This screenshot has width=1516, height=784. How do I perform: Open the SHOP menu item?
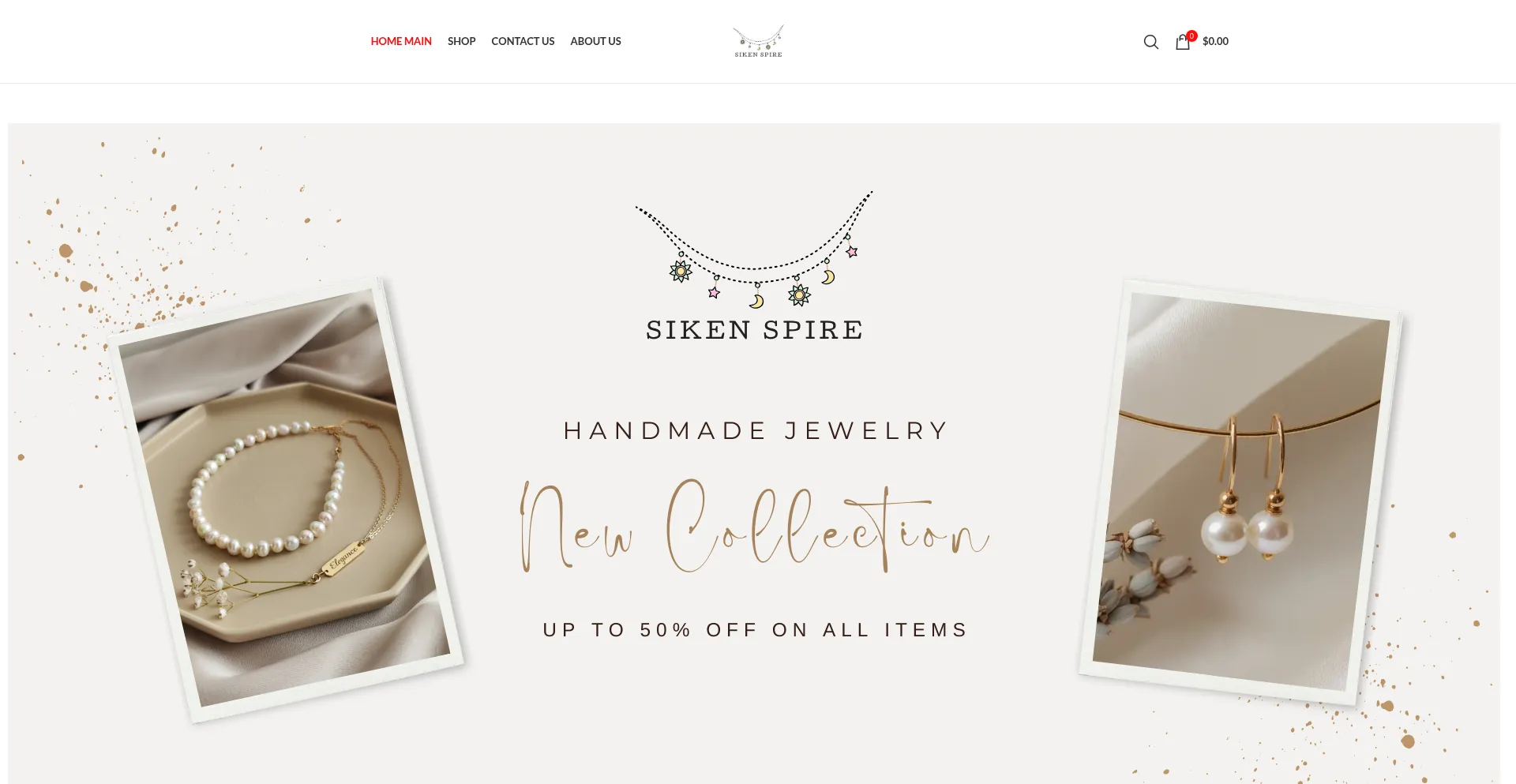(x=461, y=41)
